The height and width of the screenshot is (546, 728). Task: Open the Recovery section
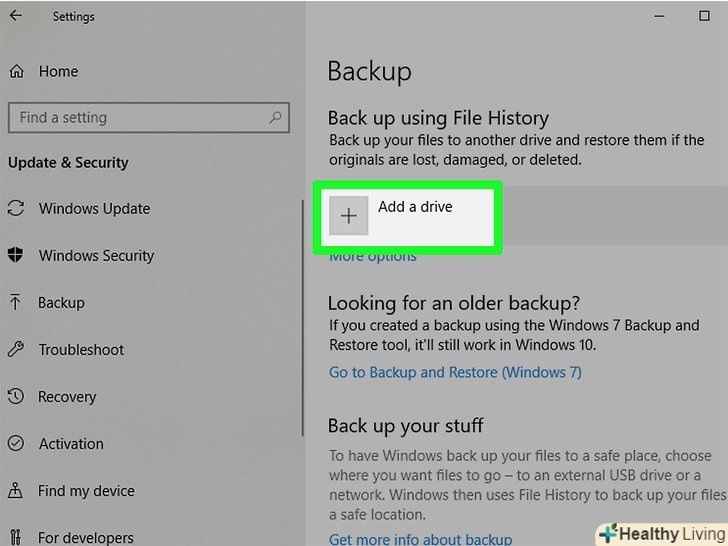(x=67, y=396)
